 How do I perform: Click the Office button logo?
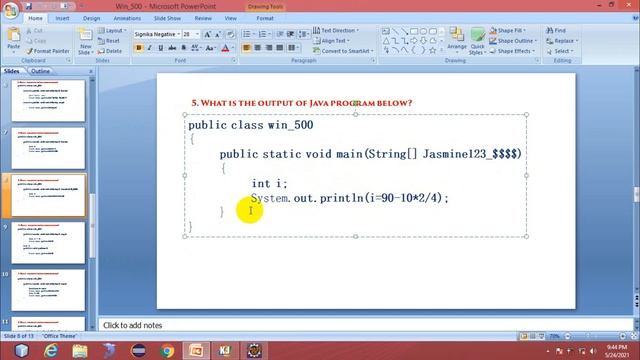coord(11,10)
